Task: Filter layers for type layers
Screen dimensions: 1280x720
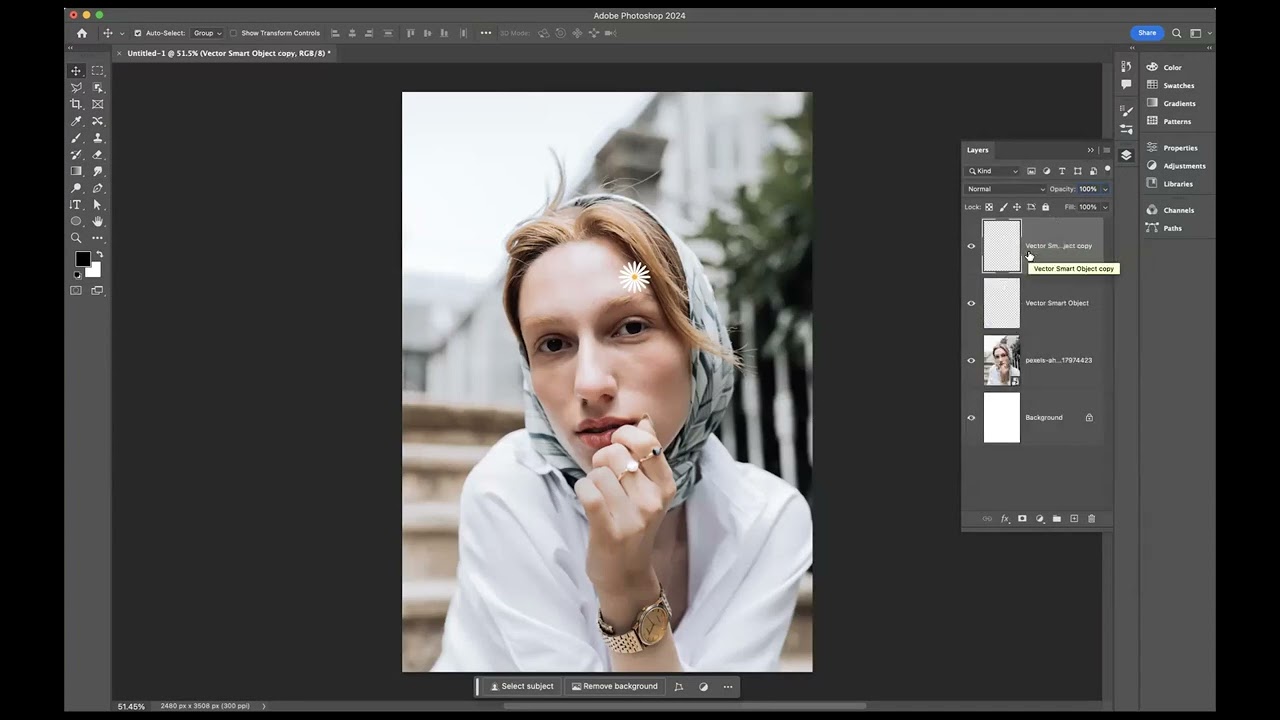Action: pos(1062,171)
